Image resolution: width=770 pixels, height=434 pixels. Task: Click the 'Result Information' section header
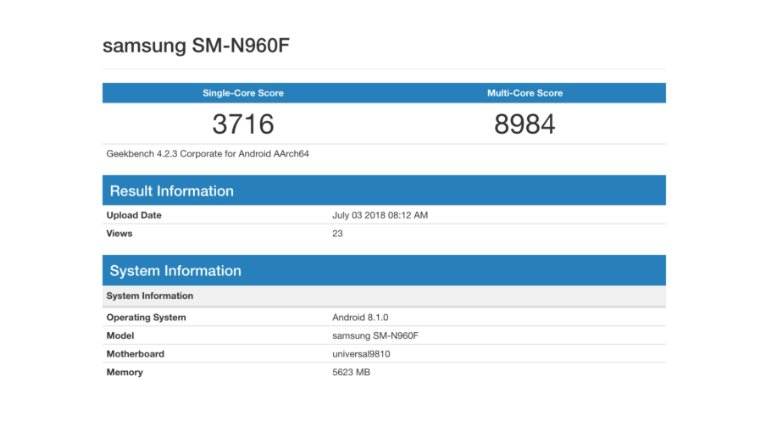click(x=384, y=190)
